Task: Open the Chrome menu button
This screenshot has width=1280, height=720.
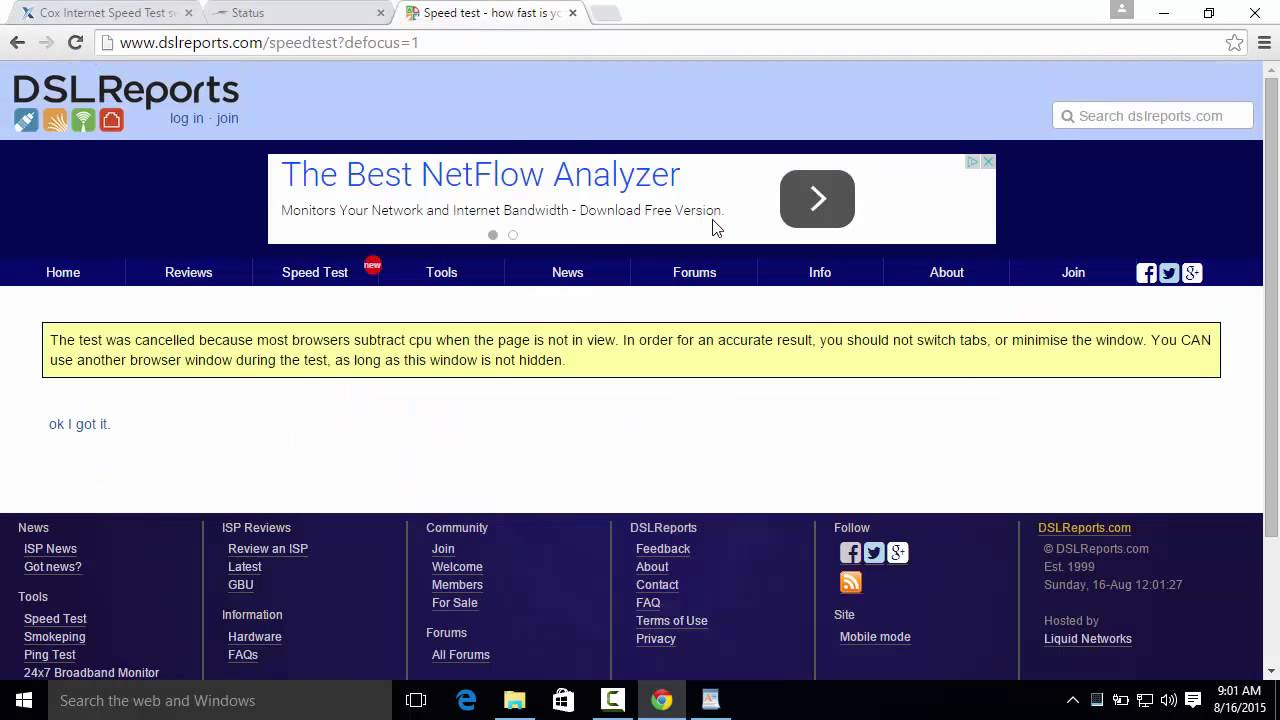Action: tap(1265, 42)
